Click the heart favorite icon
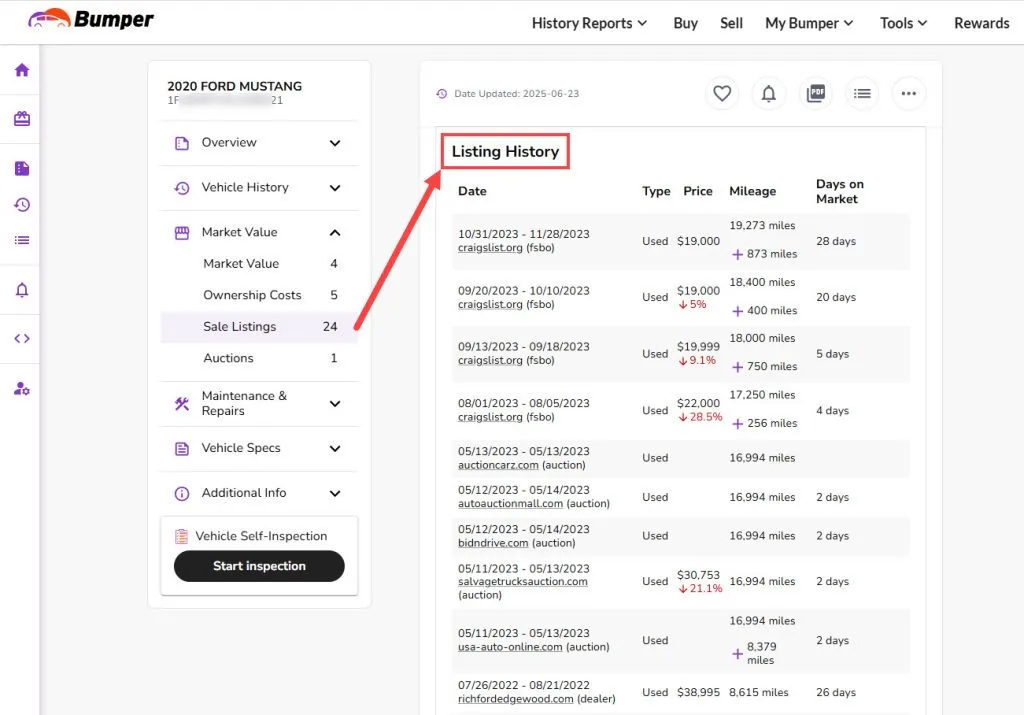The height and width of the screenshot is (715, 1024). coord(722,93)
